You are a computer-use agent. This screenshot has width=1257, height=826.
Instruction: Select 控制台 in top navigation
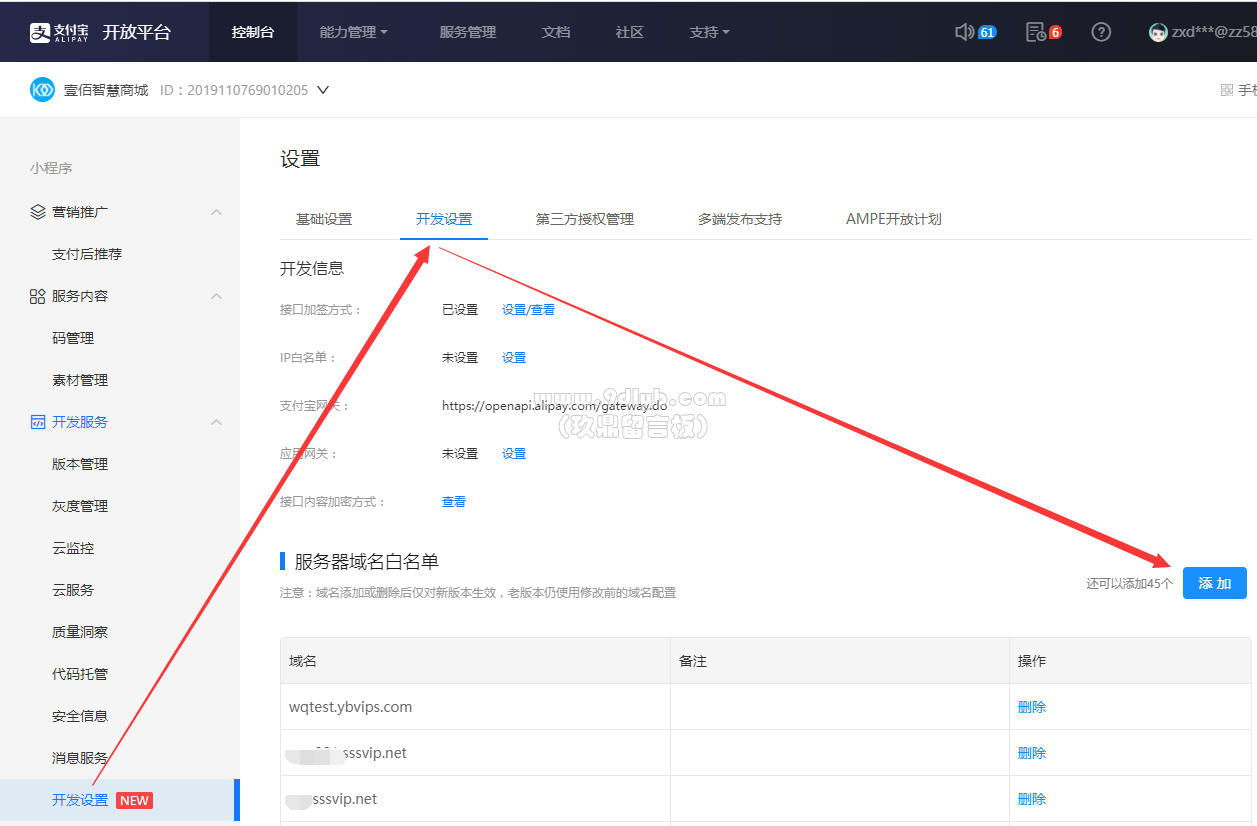point(253,32)
